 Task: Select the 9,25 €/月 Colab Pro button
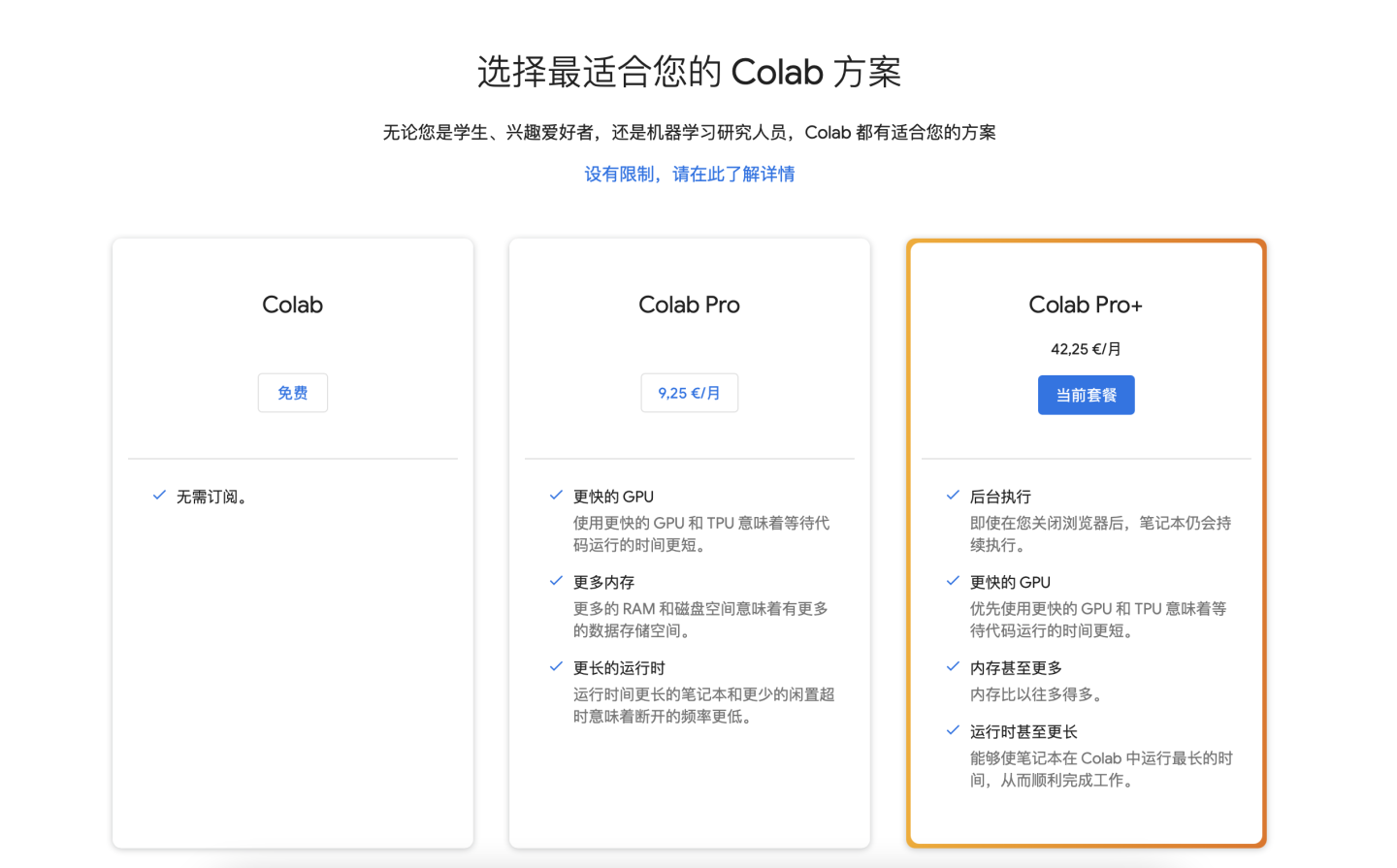pos(689,393)
